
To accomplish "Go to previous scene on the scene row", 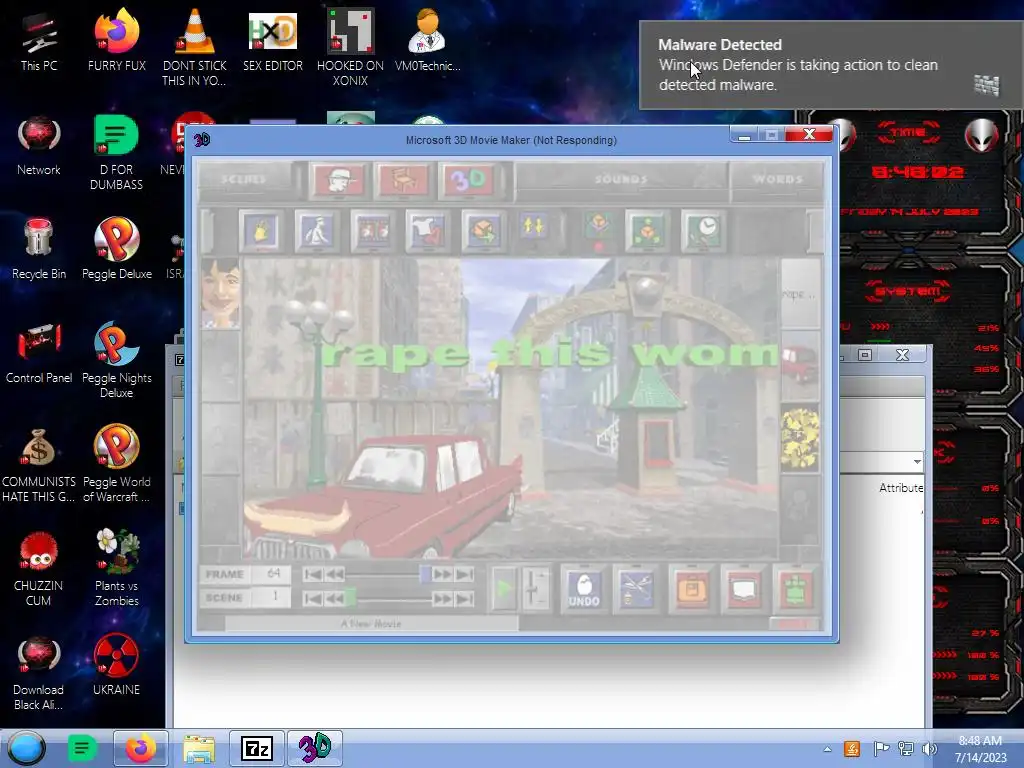I will coord(335,598).
